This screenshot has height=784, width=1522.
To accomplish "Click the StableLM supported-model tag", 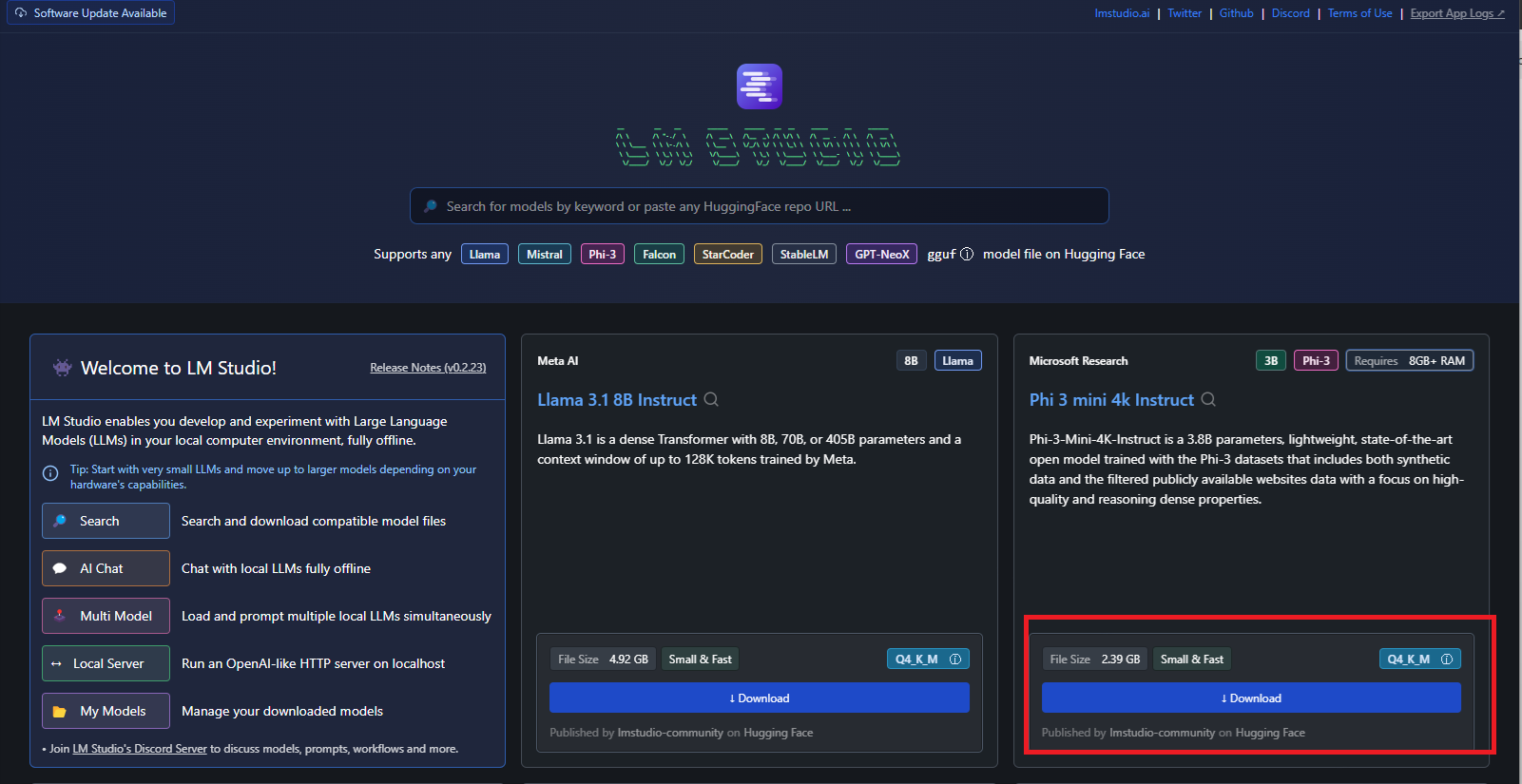I will point(804,254).
